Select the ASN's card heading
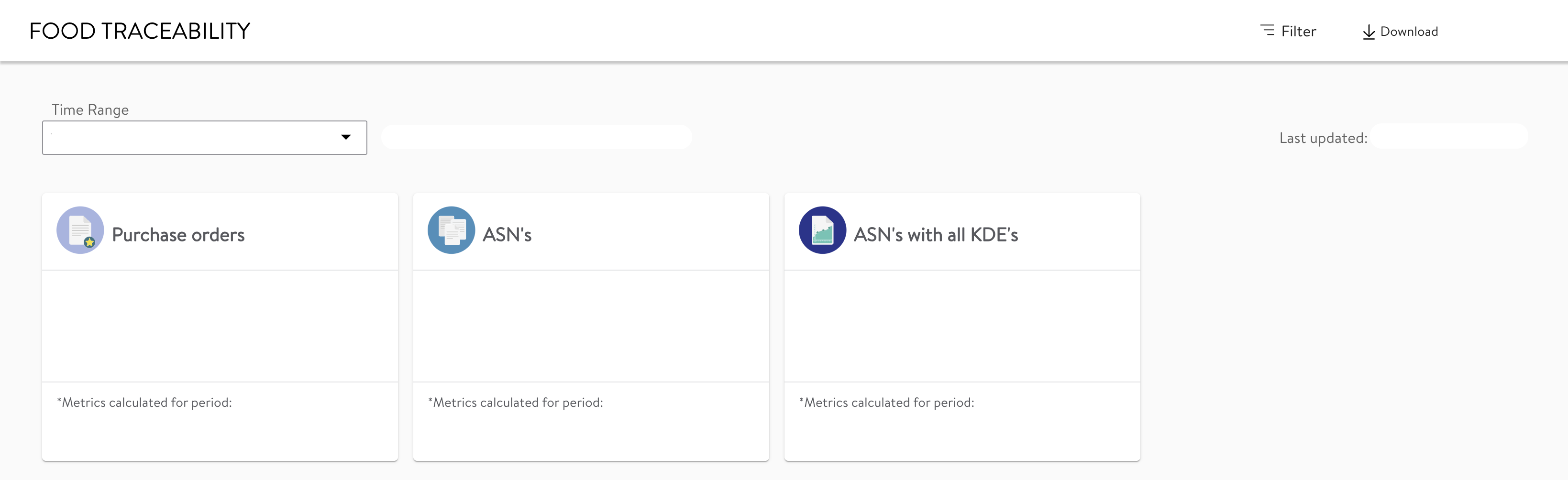Image resolution: width=1568 pixels, height=480 pixels. 507,235
